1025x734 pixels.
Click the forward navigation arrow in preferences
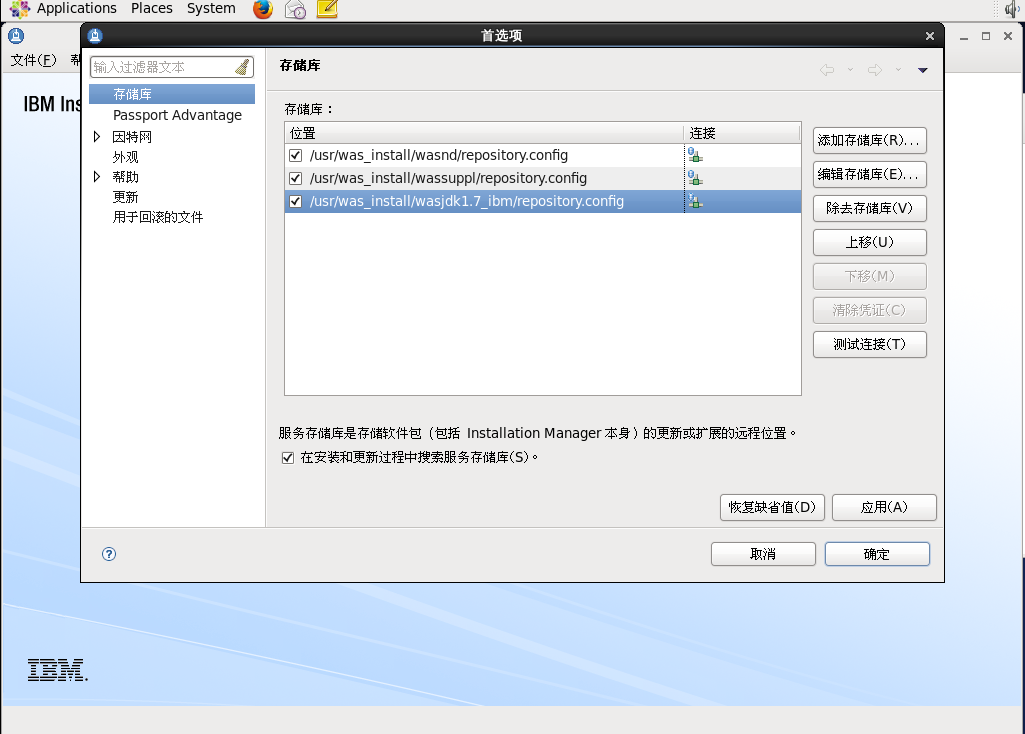pyautogui.click(x=875, y=70)
